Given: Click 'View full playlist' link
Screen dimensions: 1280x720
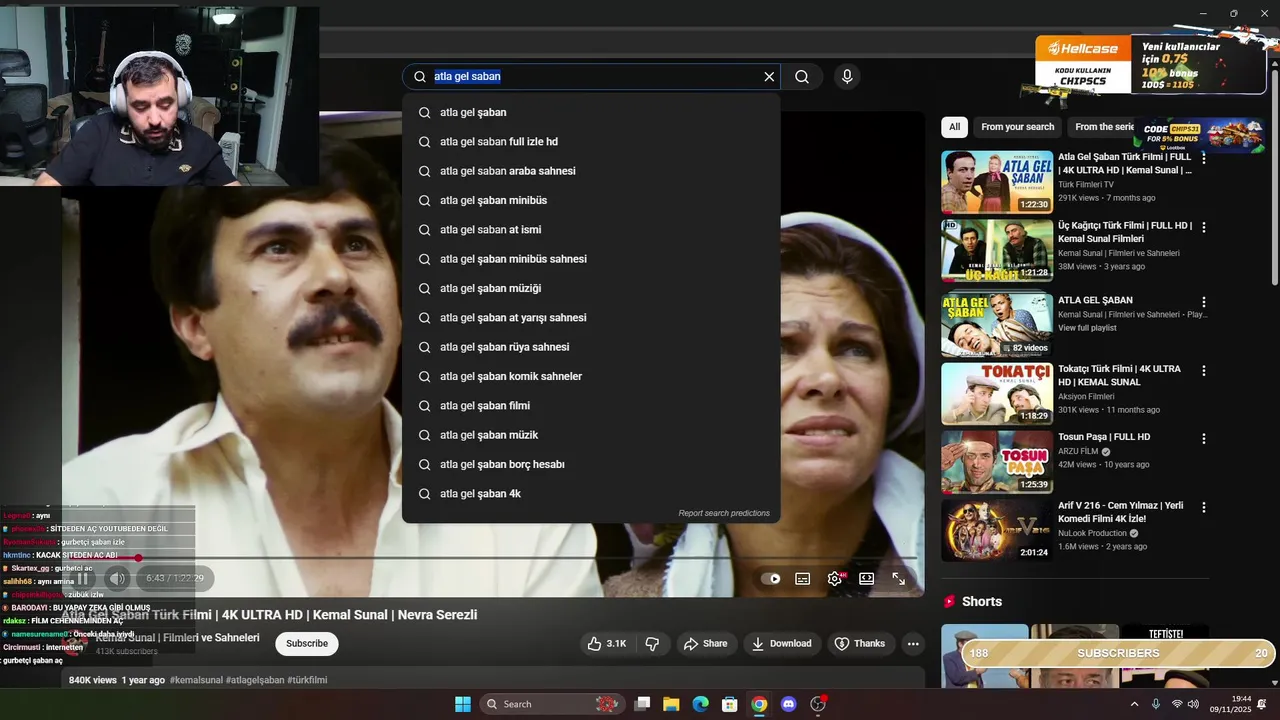Looking at the screenshot, I should 1087,328.
